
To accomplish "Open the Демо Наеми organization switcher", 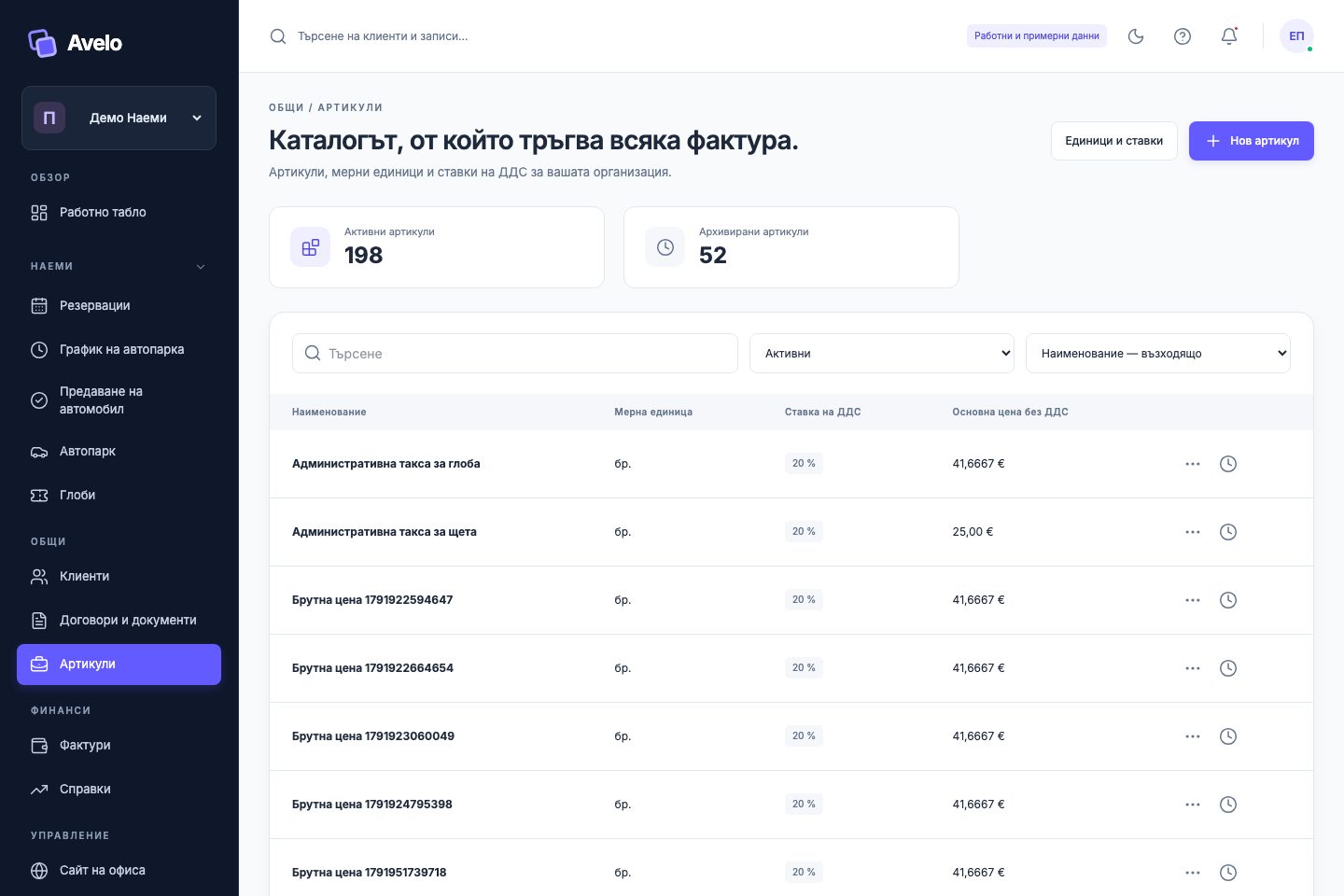I will point(119,118).
